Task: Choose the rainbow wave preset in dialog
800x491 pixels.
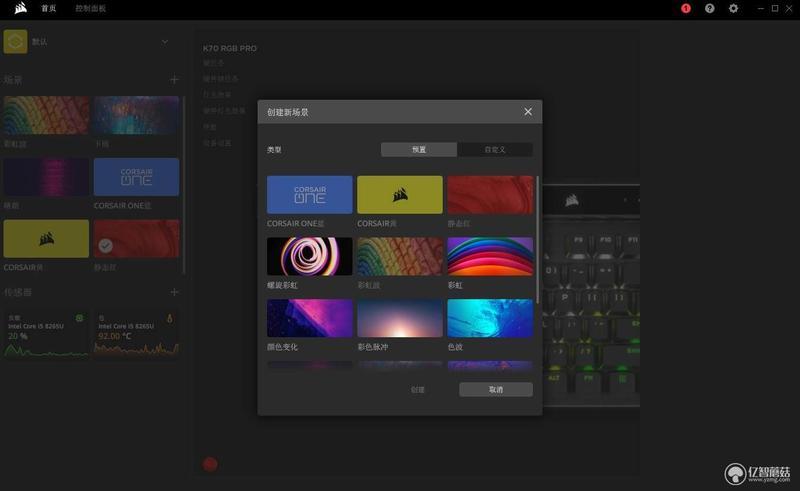Action: [x=400, y=256]
